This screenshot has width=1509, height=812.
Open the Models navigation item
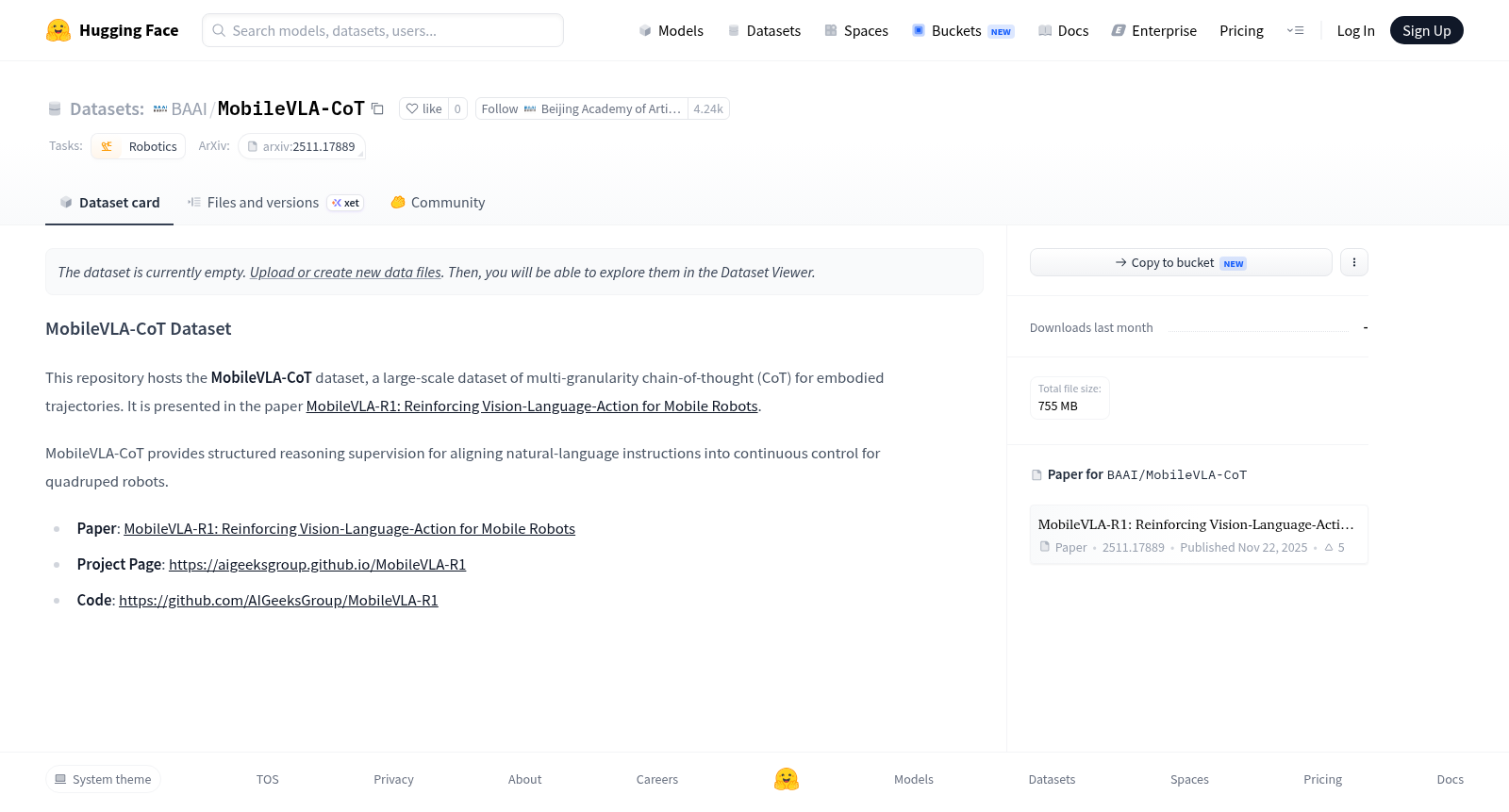671,30
